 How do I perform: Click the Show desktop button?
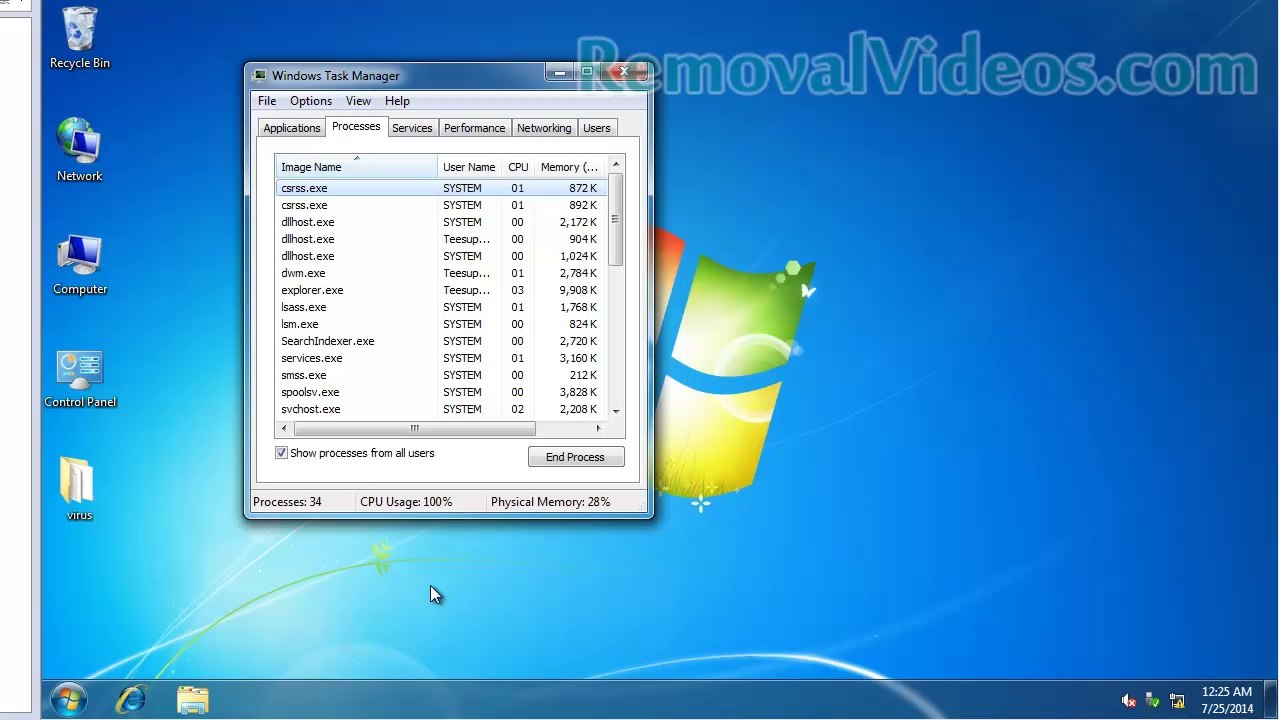pyautogui.click(x=1272, y=700)
